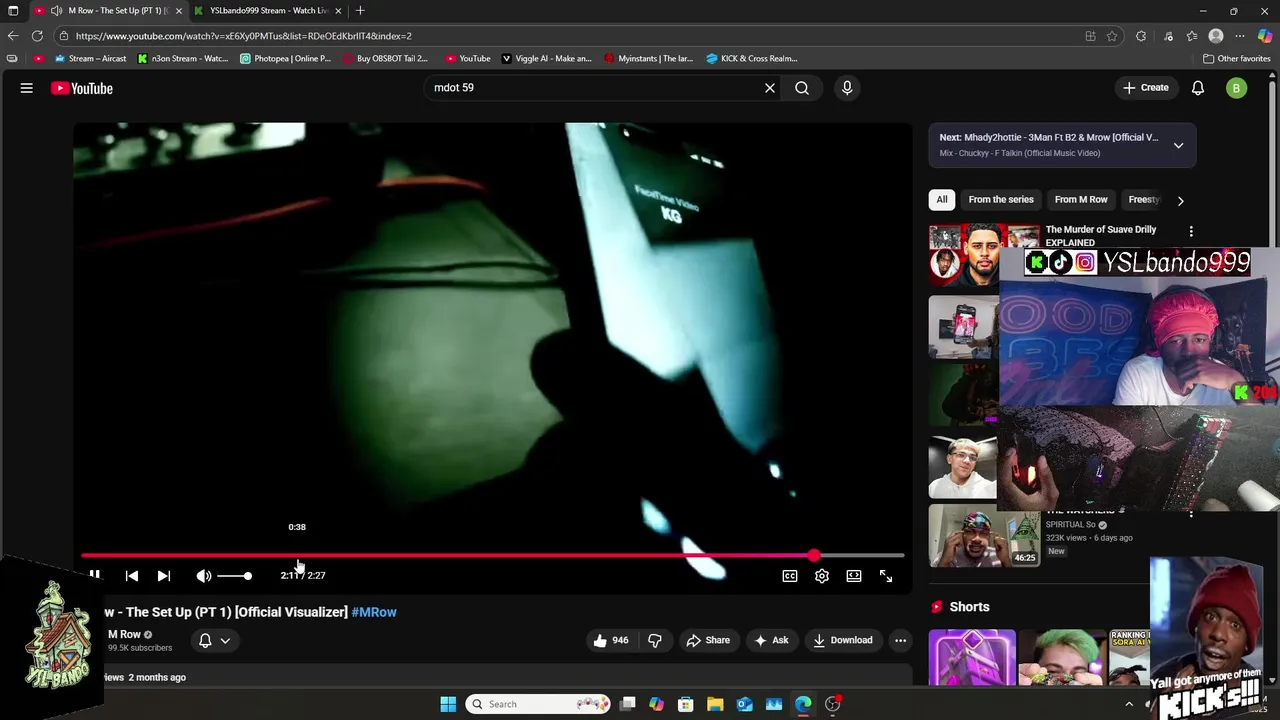Open Other favorites folder
This screenshot has height=720, width=1280.
[1237, 59]
